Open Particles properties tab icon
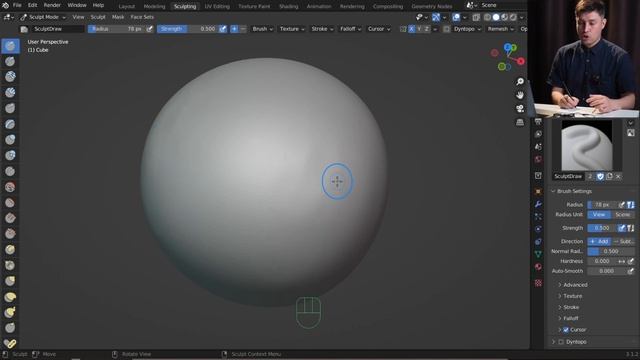This screenshot has width=640, height=360. [x=538, y=216]
